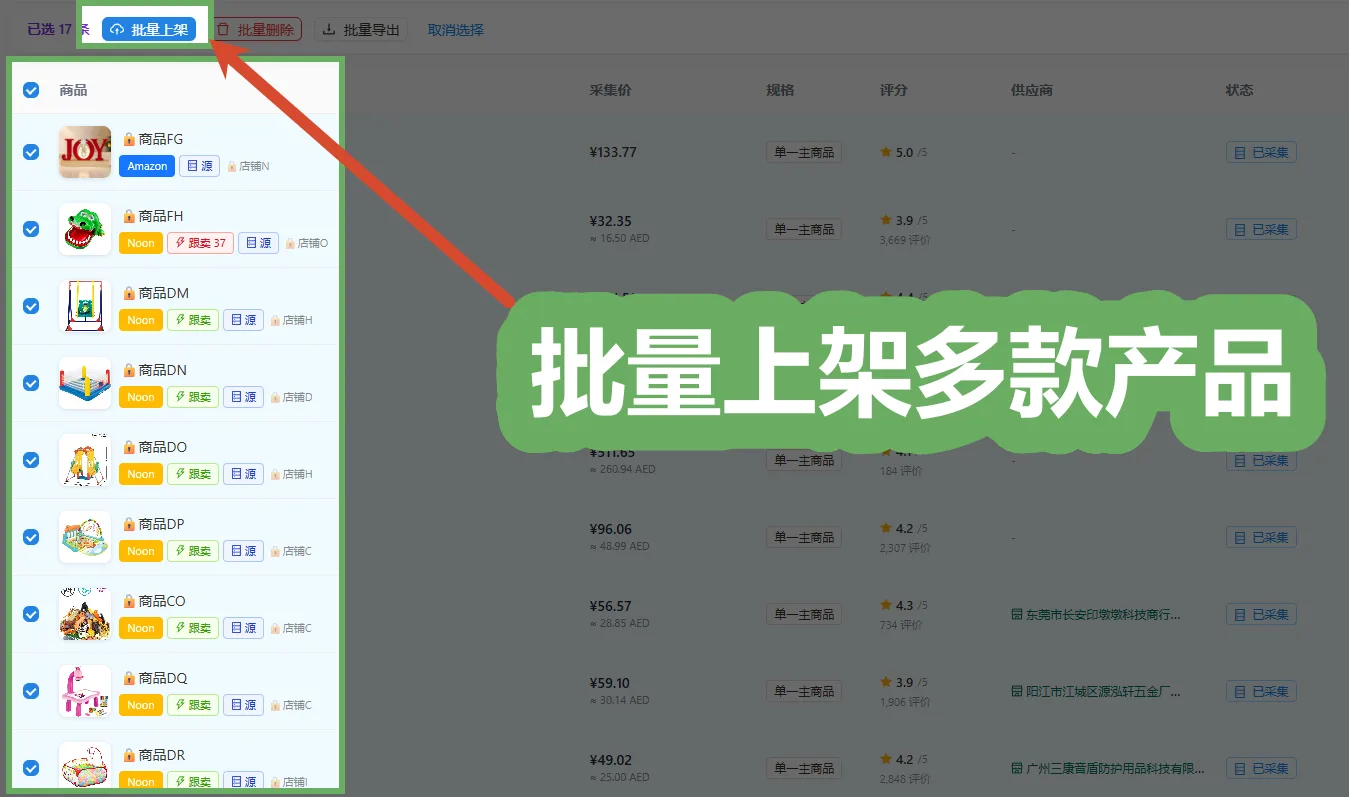Click the 源 source tag in 商品DP row

[x=243, y=551]
